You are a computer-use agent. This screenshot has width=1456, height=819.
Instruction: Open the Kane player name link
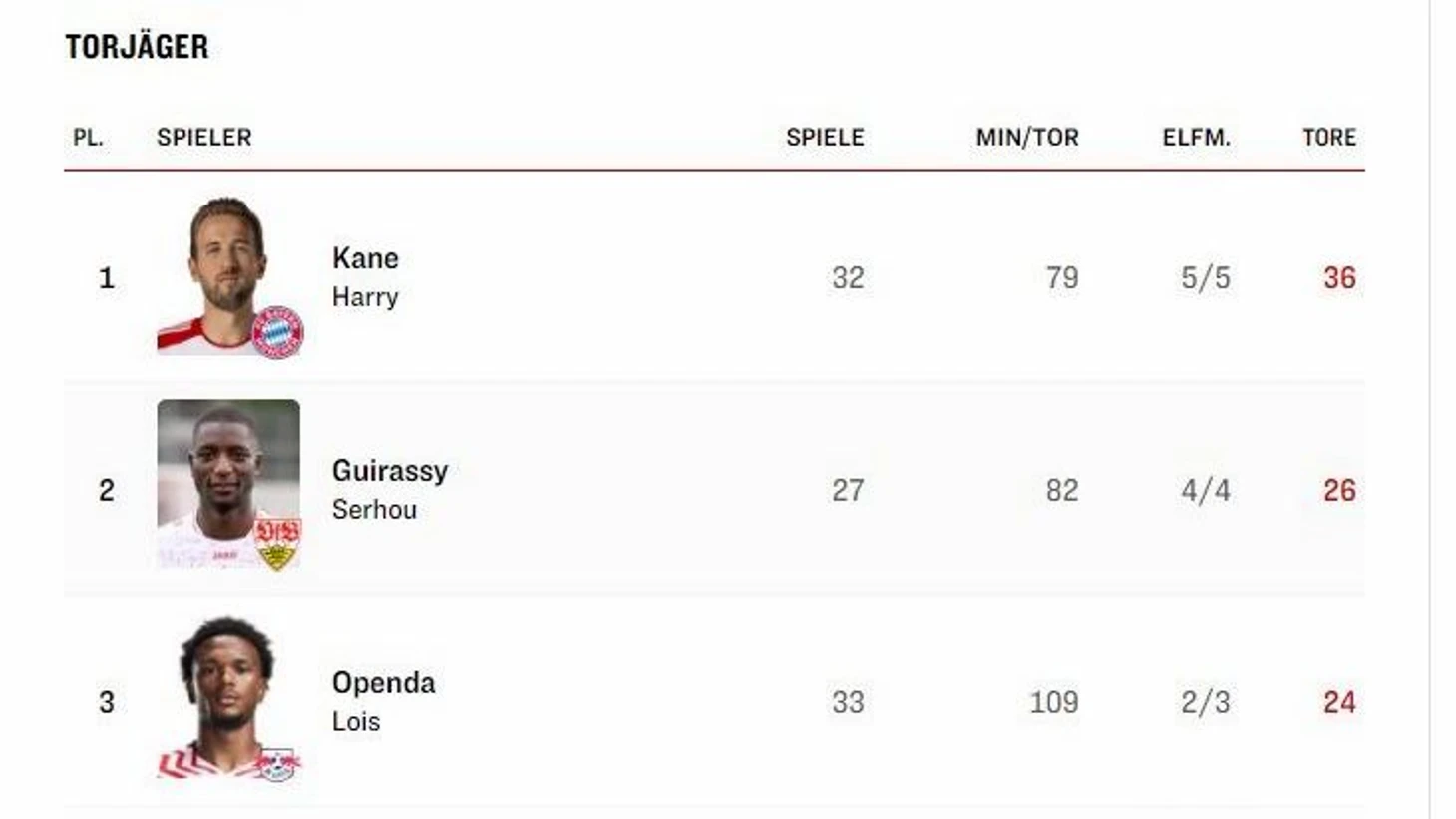coord(365,258)
